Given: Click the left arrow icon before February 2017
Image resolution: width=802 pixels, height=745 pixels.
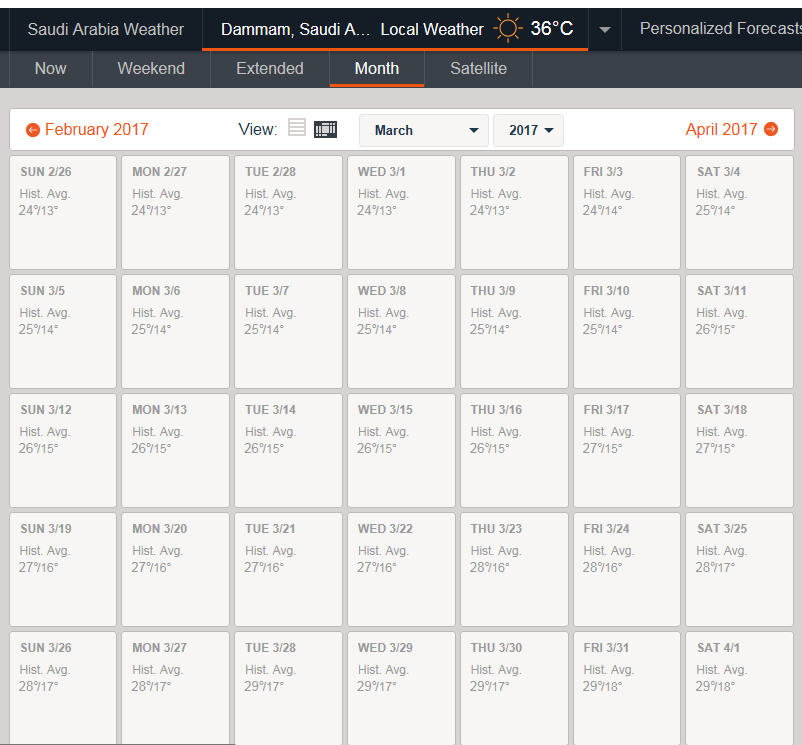Looking at the screenshot, I should [33, 130].
